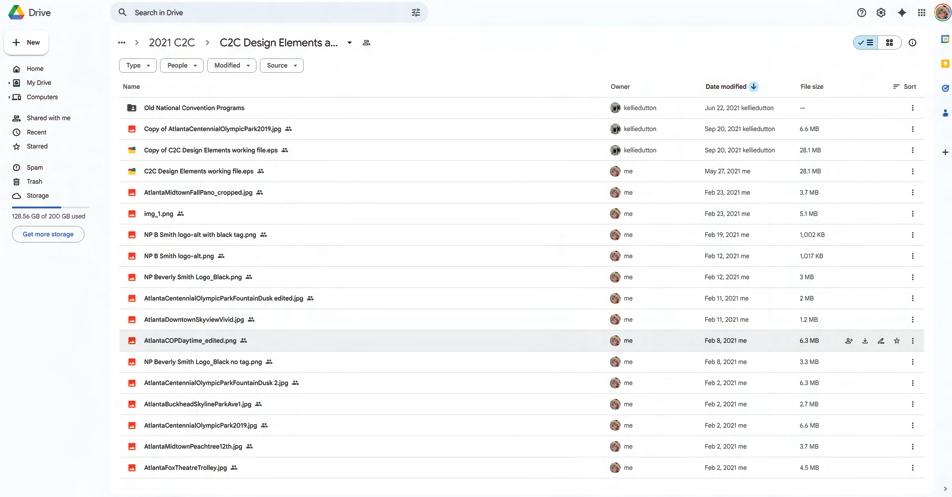This screenshot has width=952, height=497.
Task: Click Date modified column header
Action: click(726, 87)
